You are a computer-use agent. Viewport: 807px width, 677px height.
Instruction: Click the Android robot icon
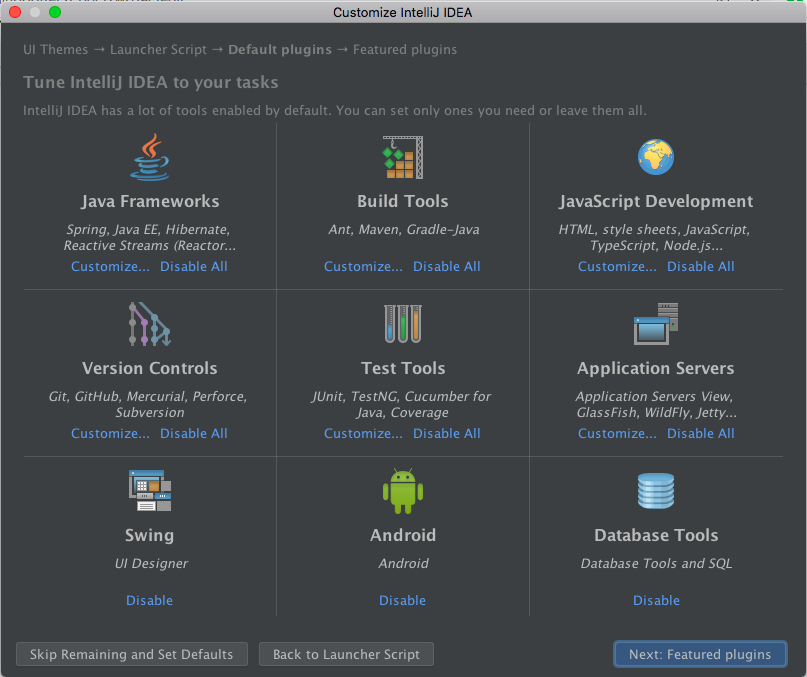403,491
